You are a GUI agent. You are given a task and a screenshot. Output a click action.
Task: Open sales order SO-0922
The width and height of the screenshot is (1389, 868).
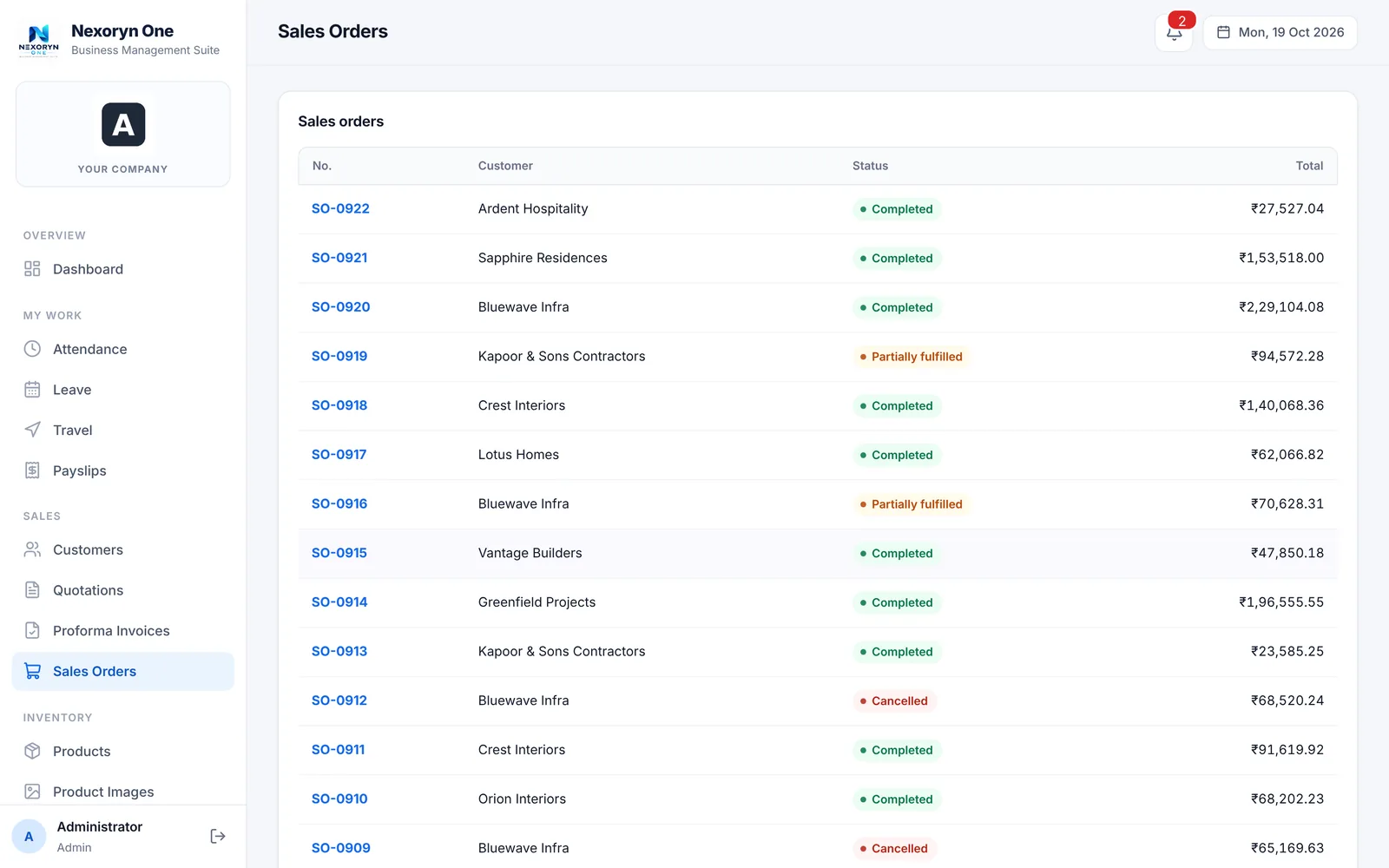click(340, 208)
